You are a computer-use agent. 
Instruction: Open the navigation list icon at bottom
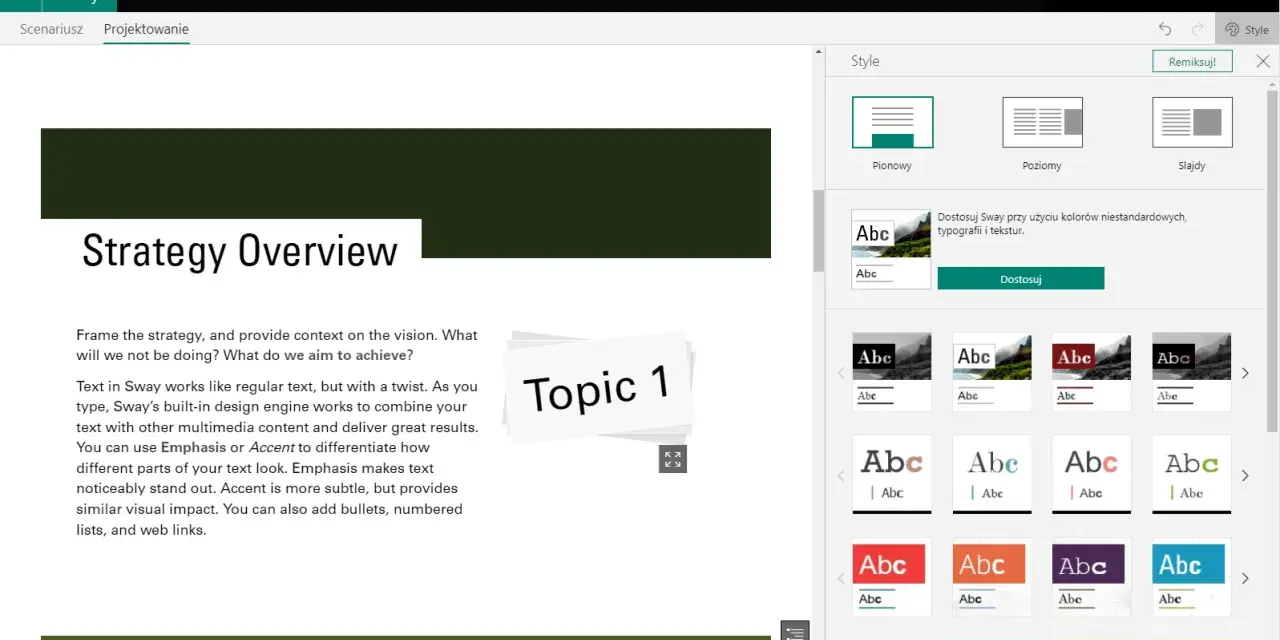pyautogui.click(x=795, y=631)
